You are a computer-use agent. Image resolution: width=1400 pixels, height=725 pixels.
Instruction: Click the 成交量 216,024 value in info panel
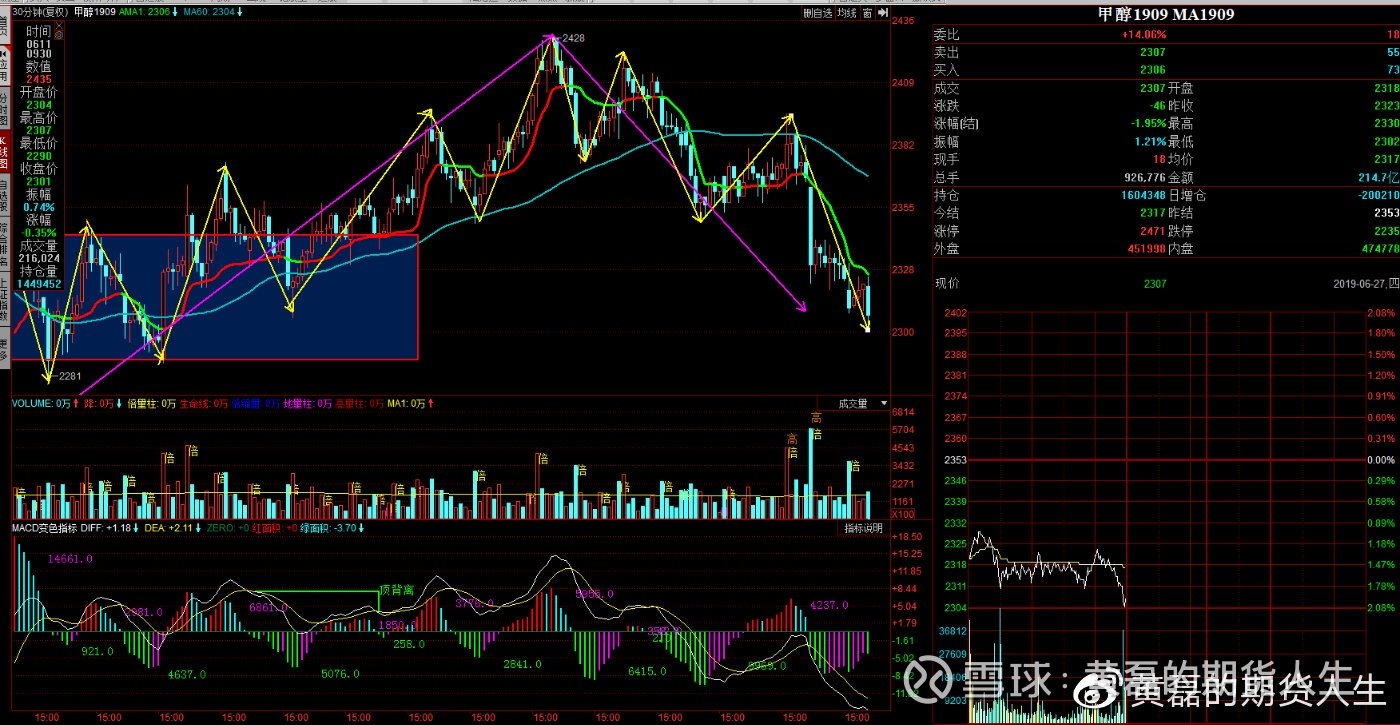pyautogui.click(x=40, y=258)
